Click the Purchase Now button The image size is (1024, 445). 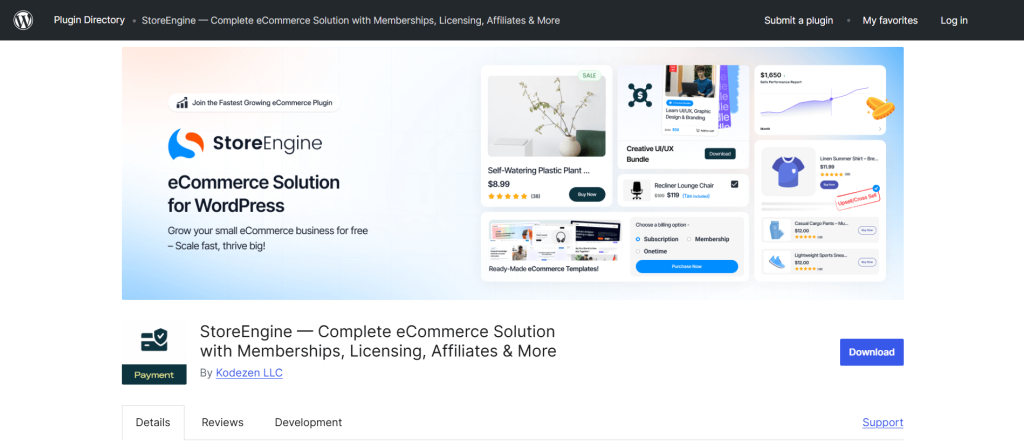tap(687, 267)
